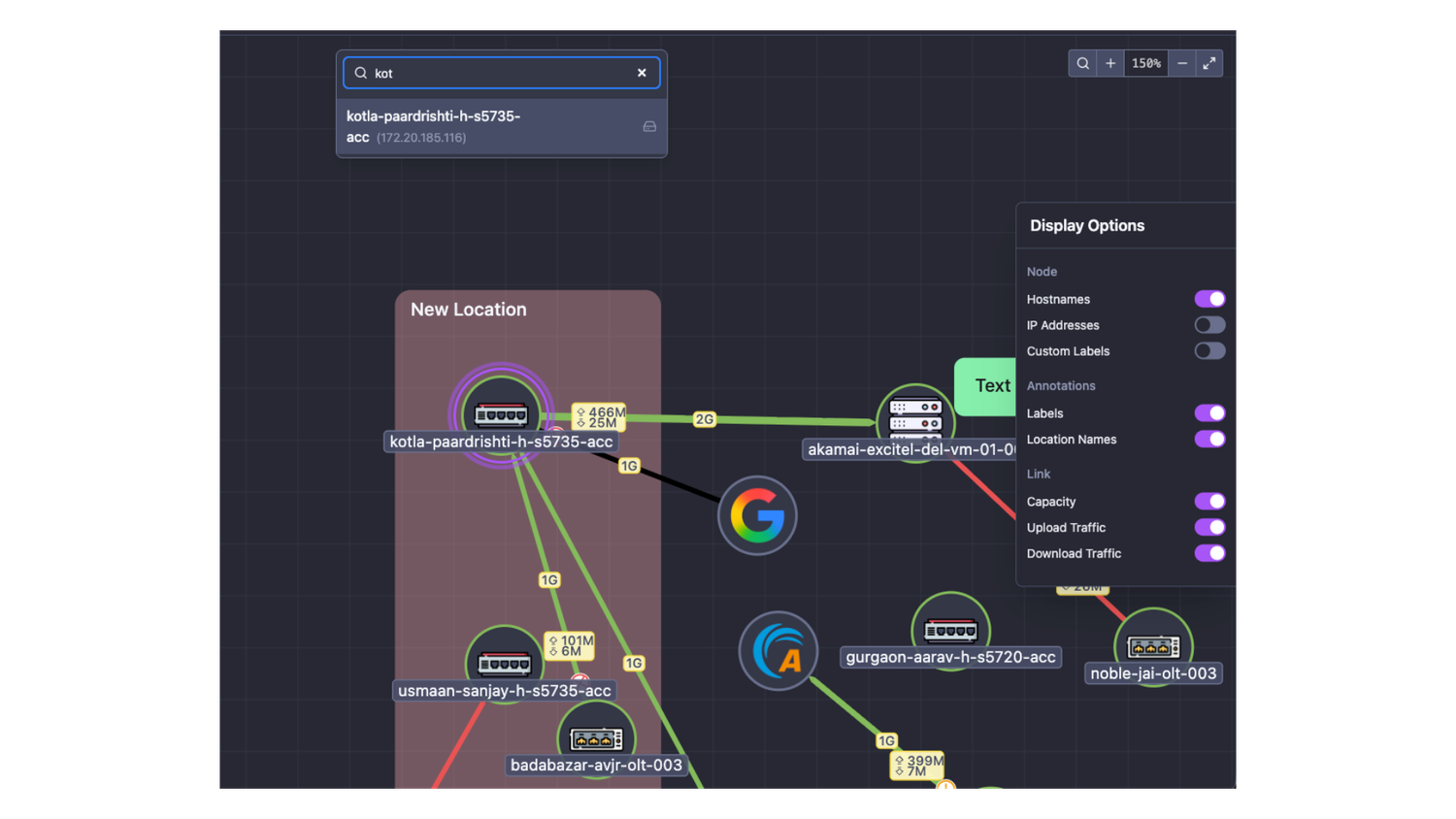Click the kotla-paardrishti-h-s5735-acc hostname label

tap(501, 442)
